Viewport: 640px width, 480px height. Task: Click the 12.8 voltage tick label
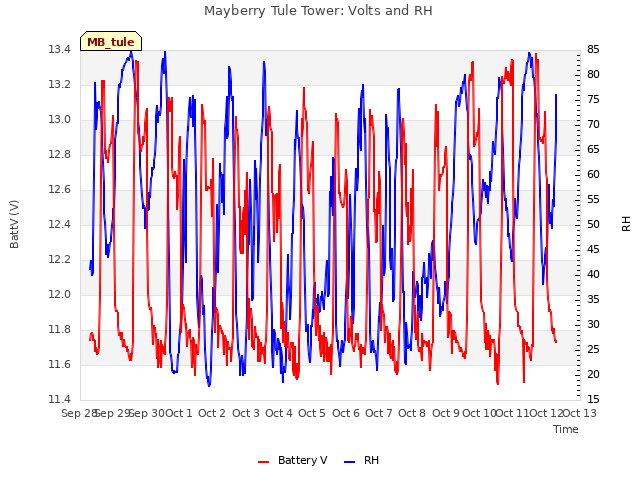(x=59, y=155)
